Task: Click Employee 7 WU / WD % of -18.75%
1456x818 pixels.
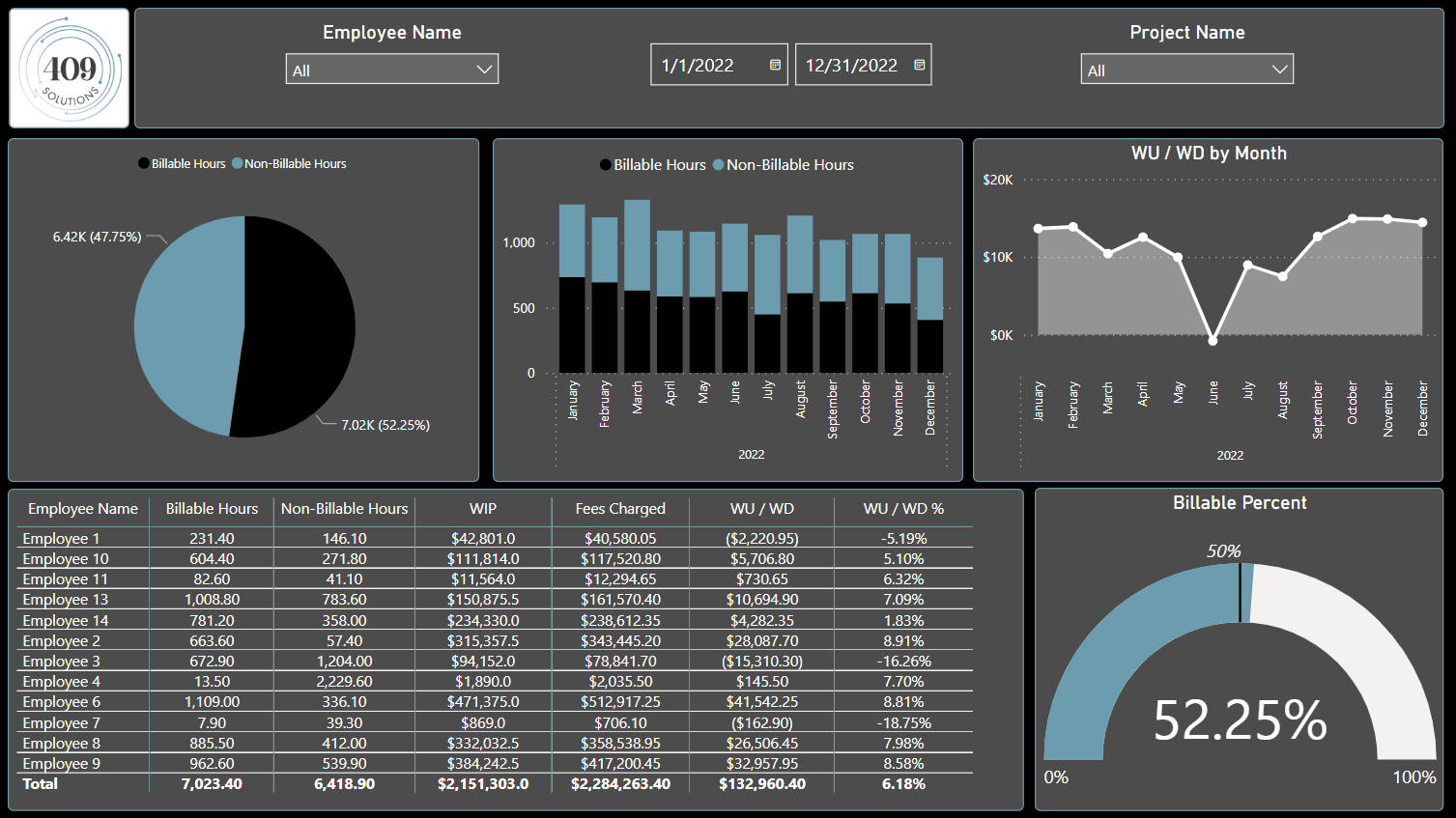Action: (x=903, y=723)
